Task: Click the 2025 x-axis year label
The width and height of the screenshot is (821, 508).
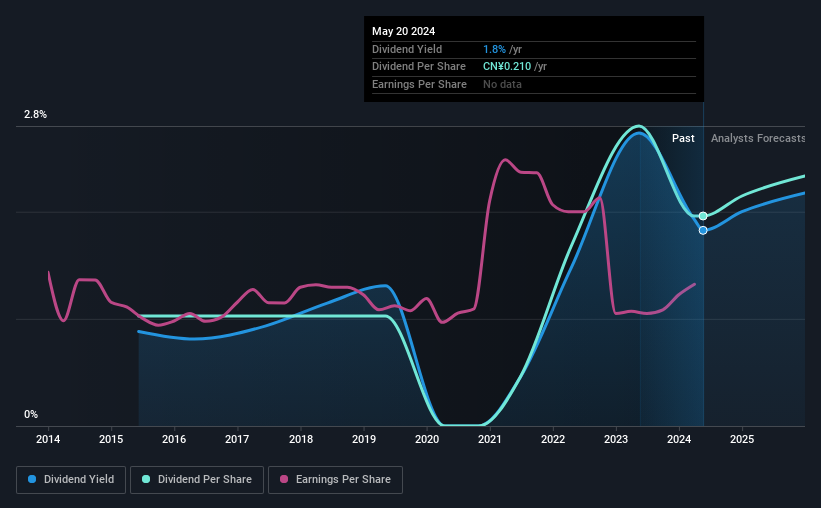Action: (x=742, y=439)
